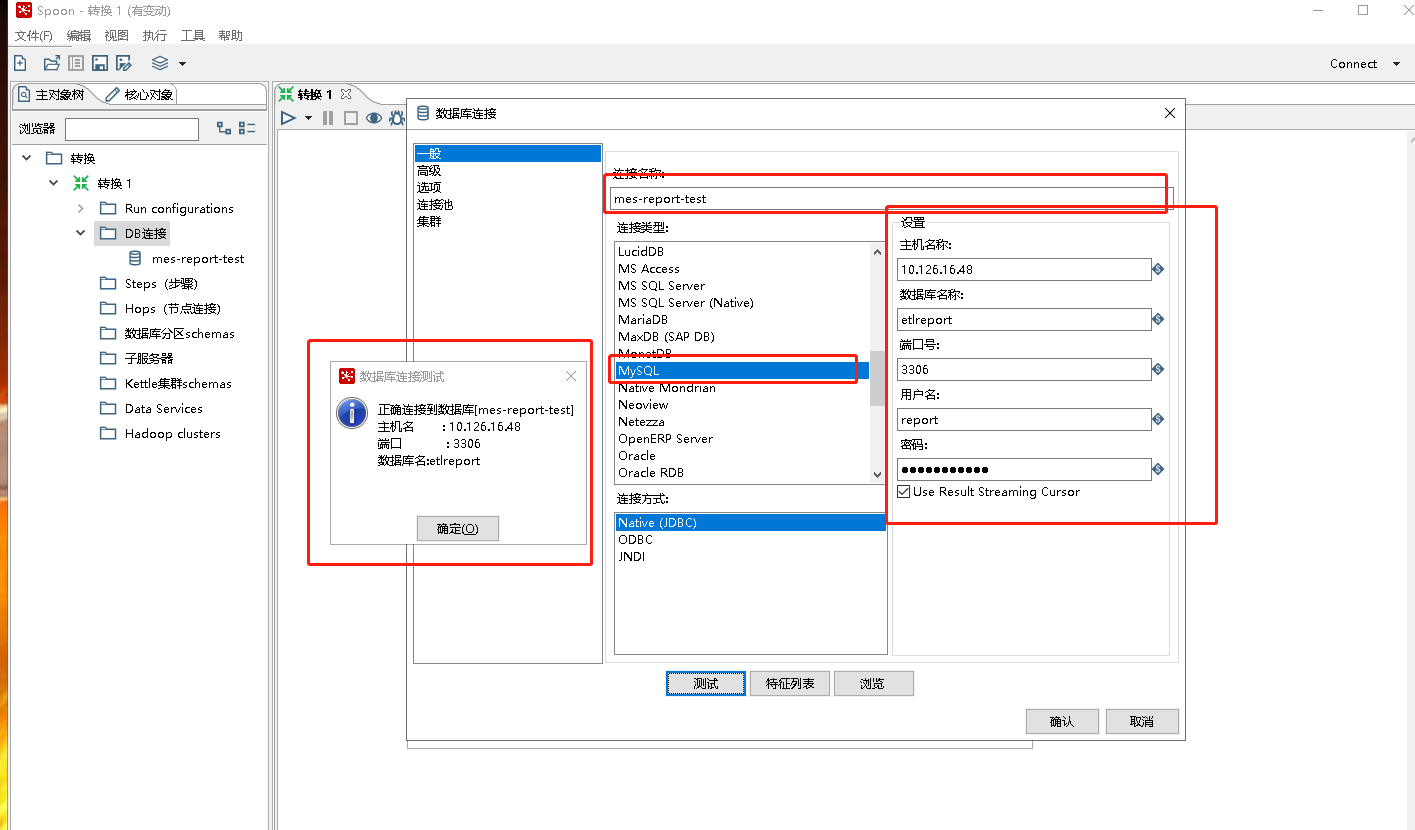Click the 浏览器 search input field
Image resolution: width=1415 pixels, height=830 pixels.
point(132,129)
